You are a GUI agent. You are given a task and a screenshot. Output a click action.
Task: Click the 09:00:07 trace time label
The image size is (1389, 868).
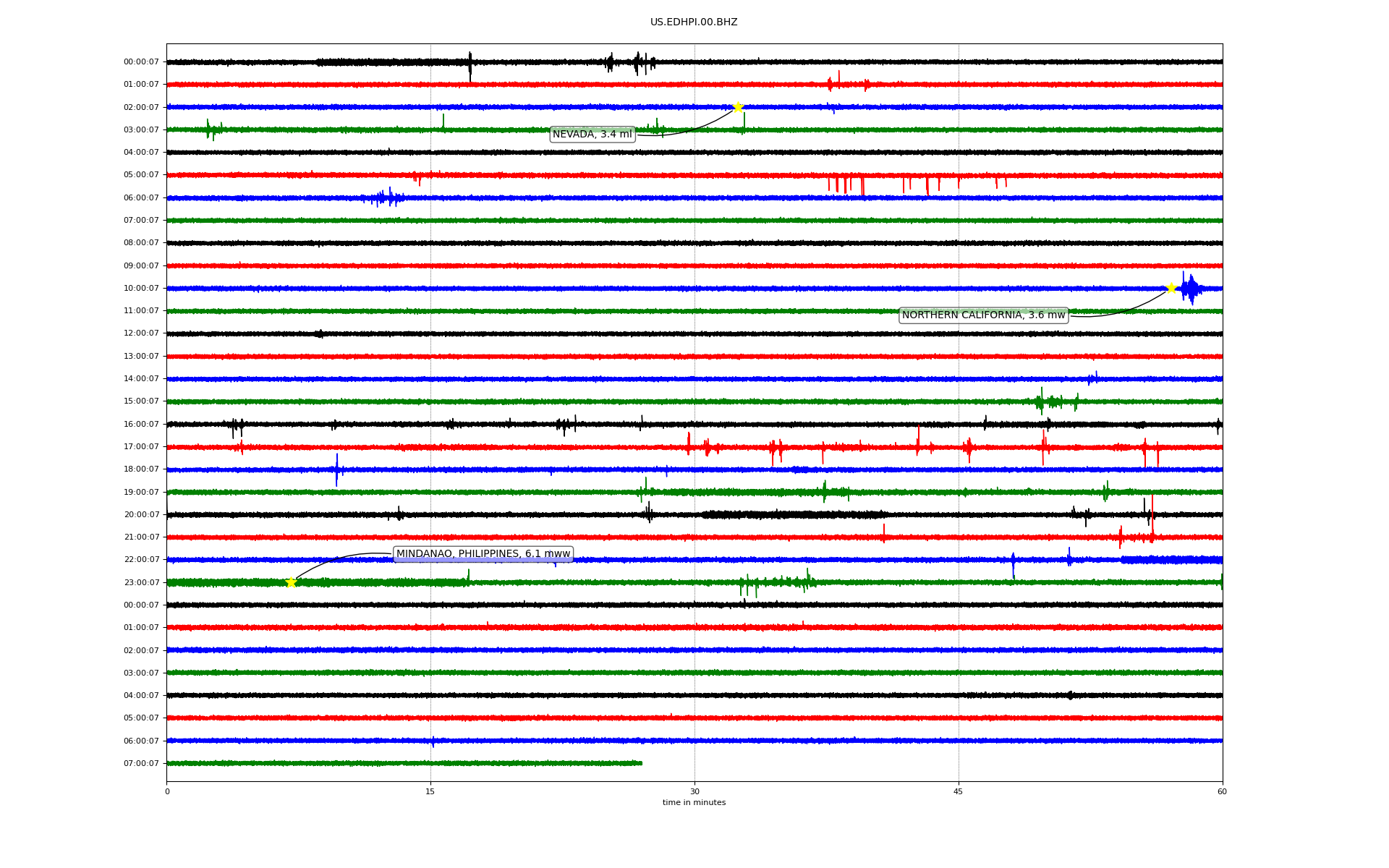click(141, 265)
